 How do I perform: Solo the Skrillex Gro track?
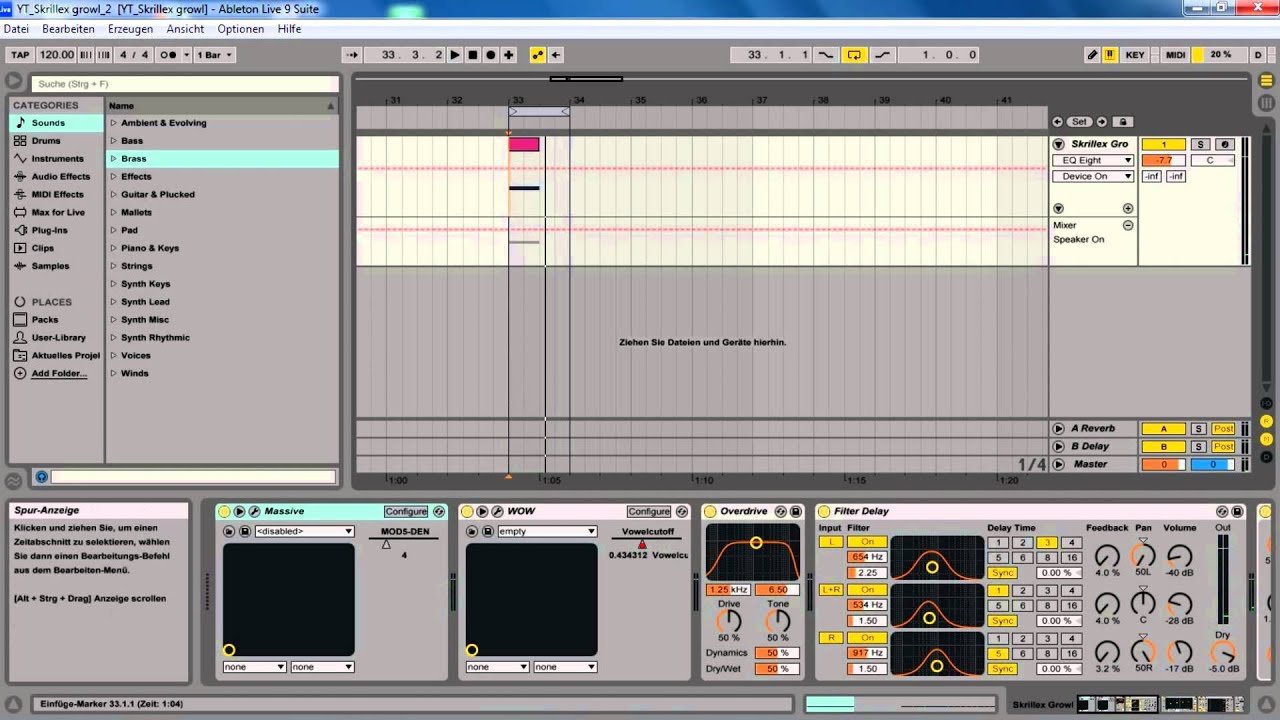pos(1200,145)
